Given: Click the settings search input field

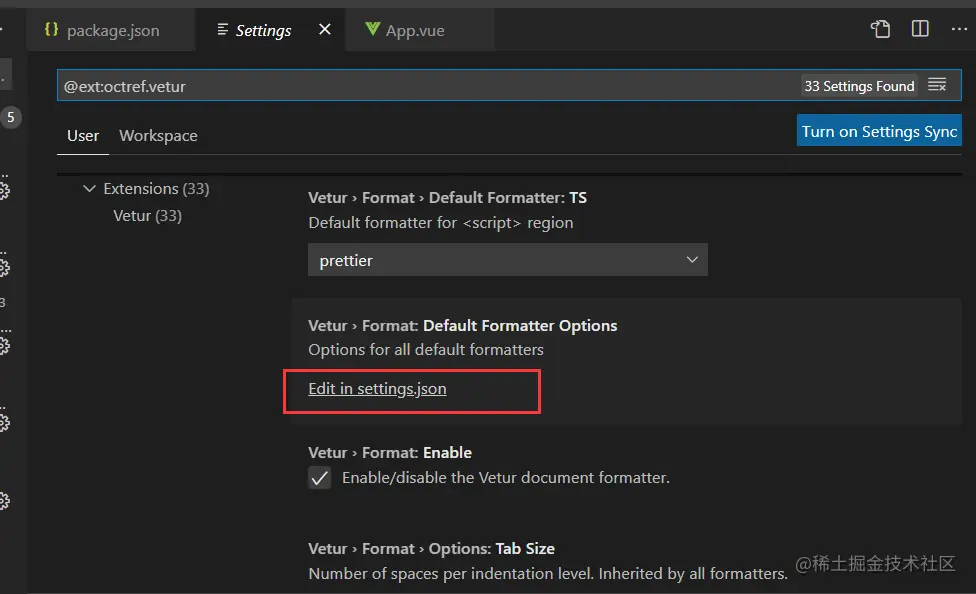Looking at the screenshot, I should 420,86.
